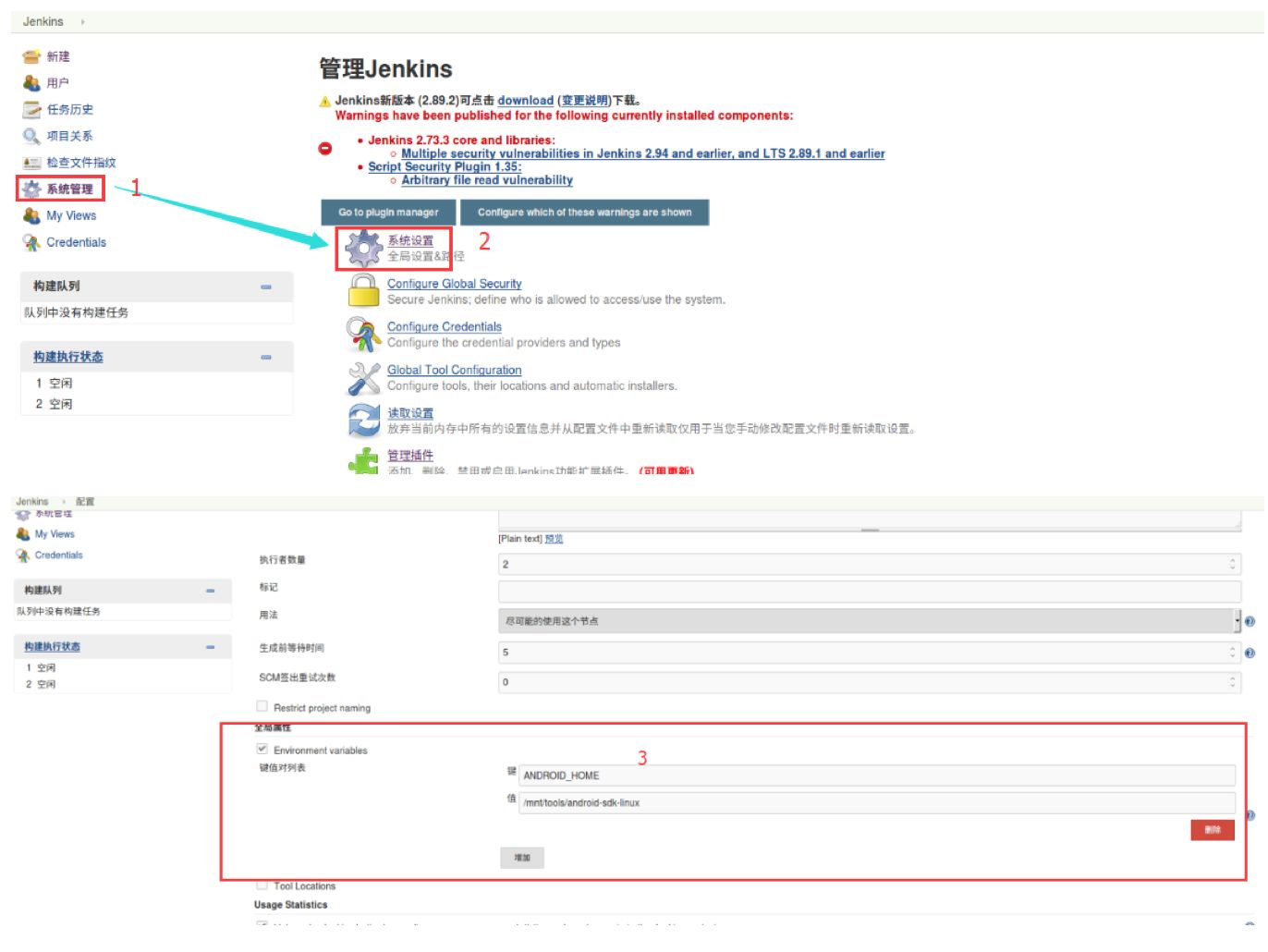Click the 任务历史 build history icon
The height and width of the screenshot is (952, 1268).
pos(31,110)
